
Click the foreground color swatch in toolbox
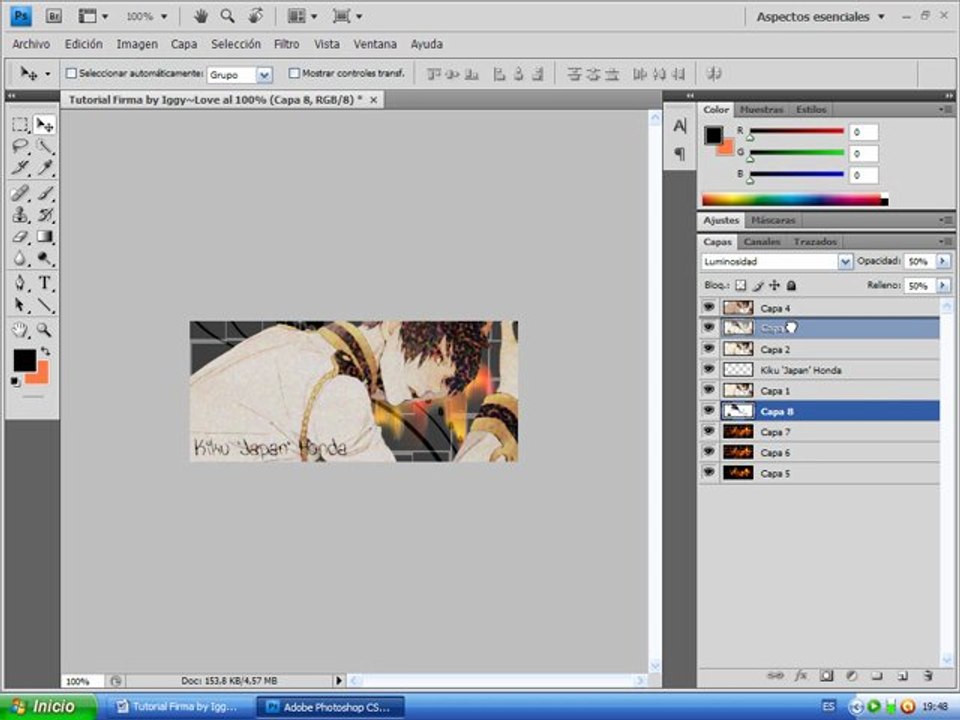(x=24, y=360)
